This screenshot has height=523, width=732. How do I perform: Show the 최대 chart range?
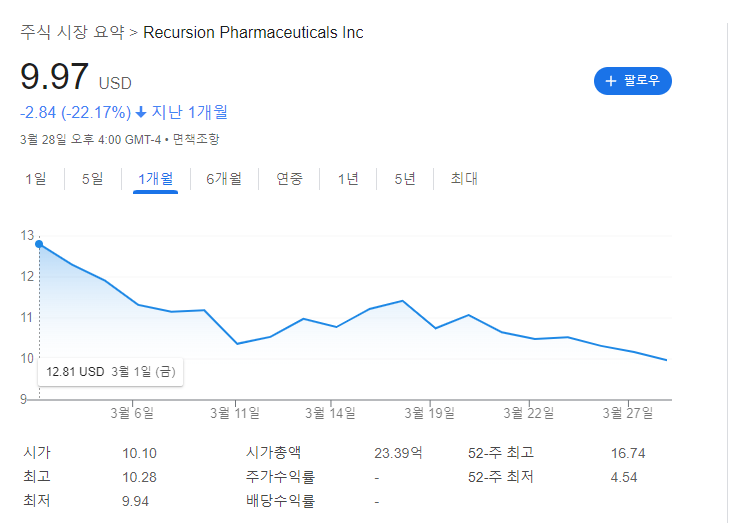(464, 178)
